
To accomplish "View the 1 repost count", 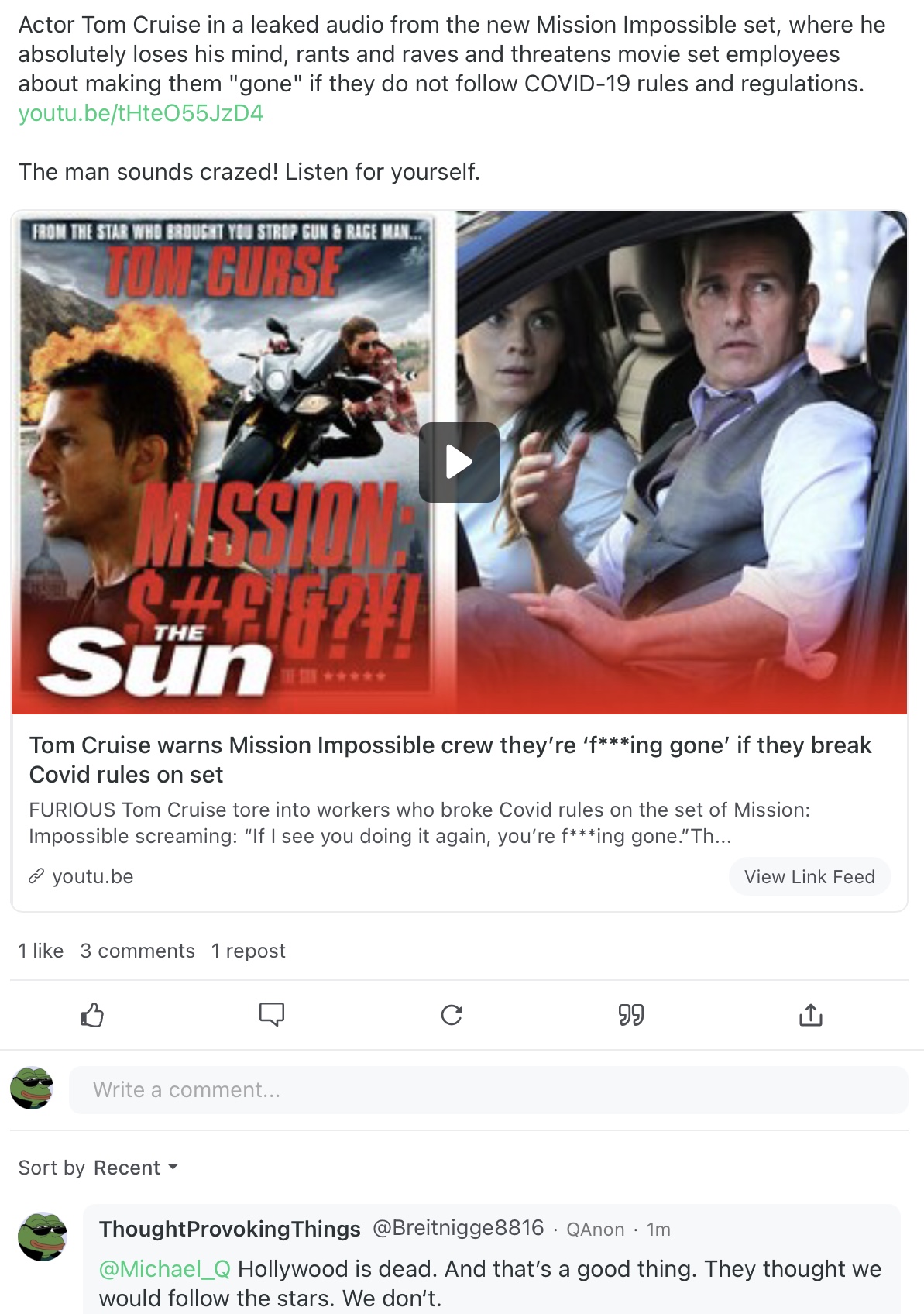I will click(x=249, y=951).
